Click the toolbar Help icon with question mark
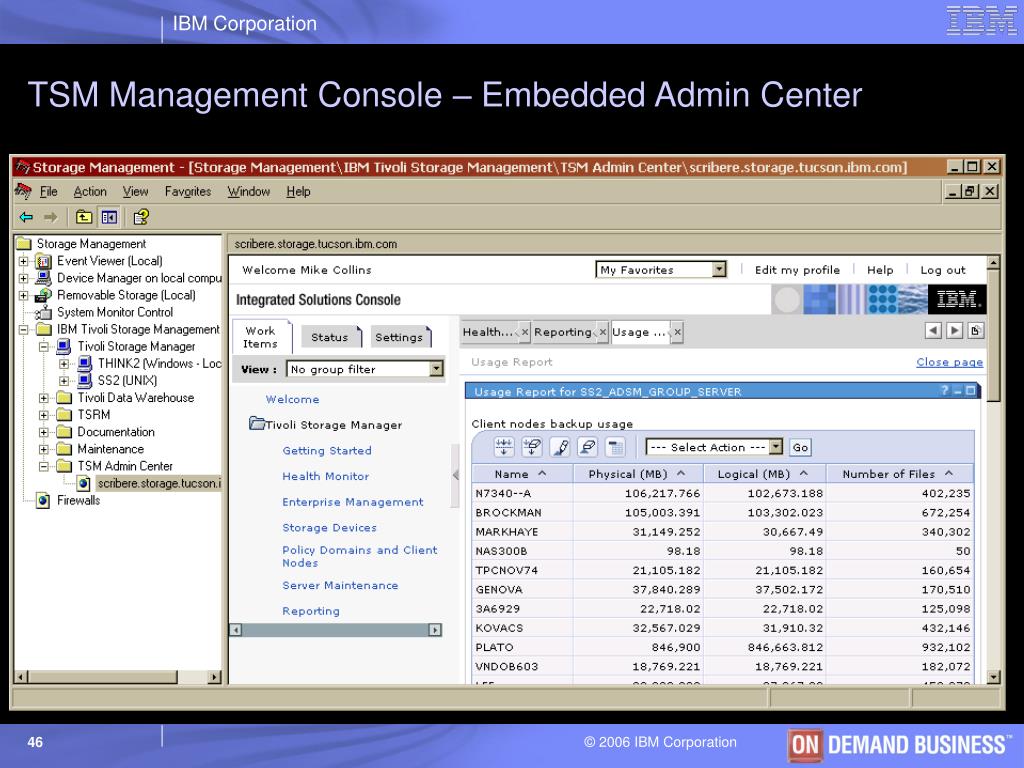 coord(141,217)
